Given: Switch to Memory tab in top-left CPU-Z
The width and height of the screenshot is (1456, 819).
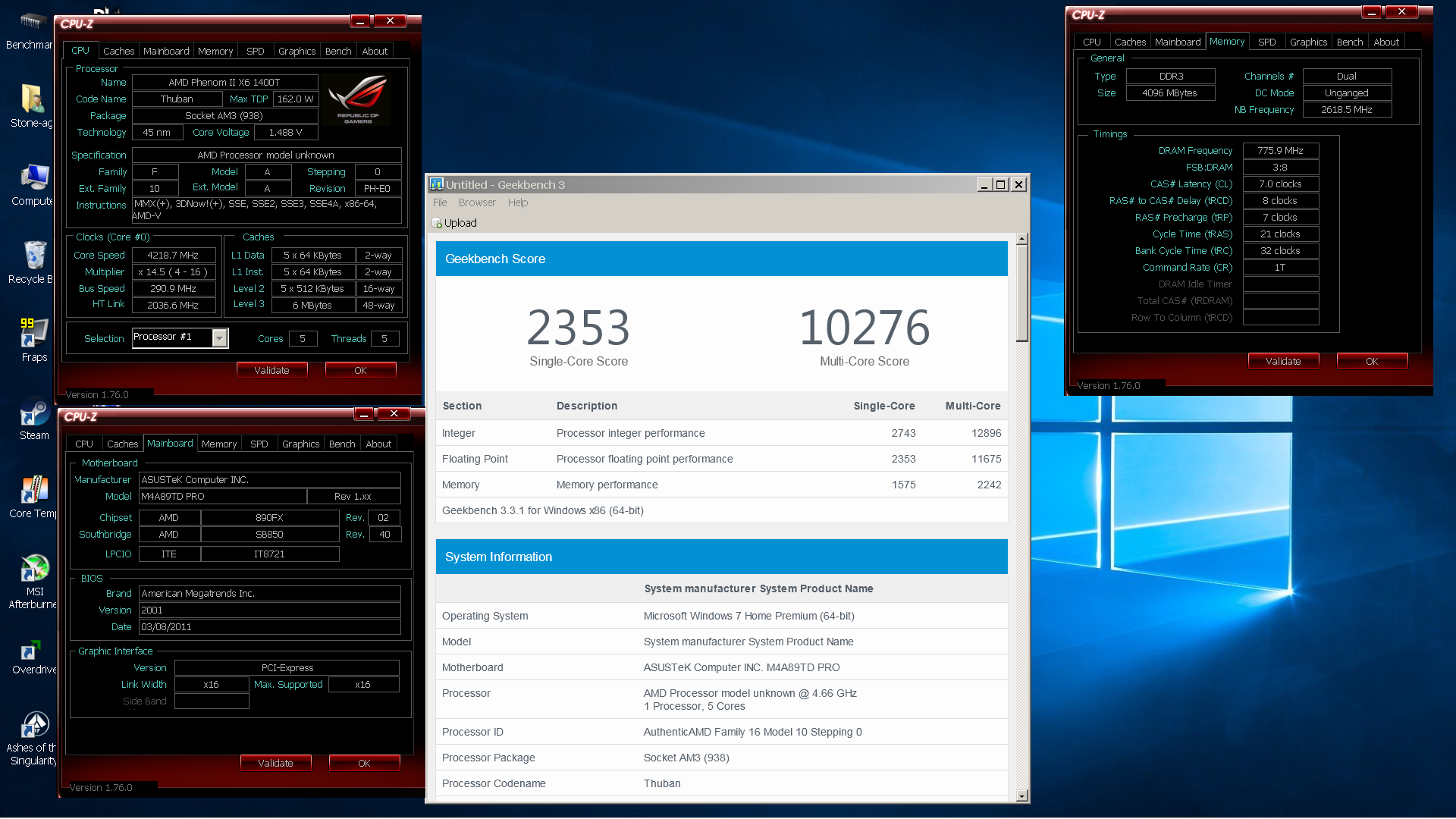Looking at the screenshot, I should 215,51.
